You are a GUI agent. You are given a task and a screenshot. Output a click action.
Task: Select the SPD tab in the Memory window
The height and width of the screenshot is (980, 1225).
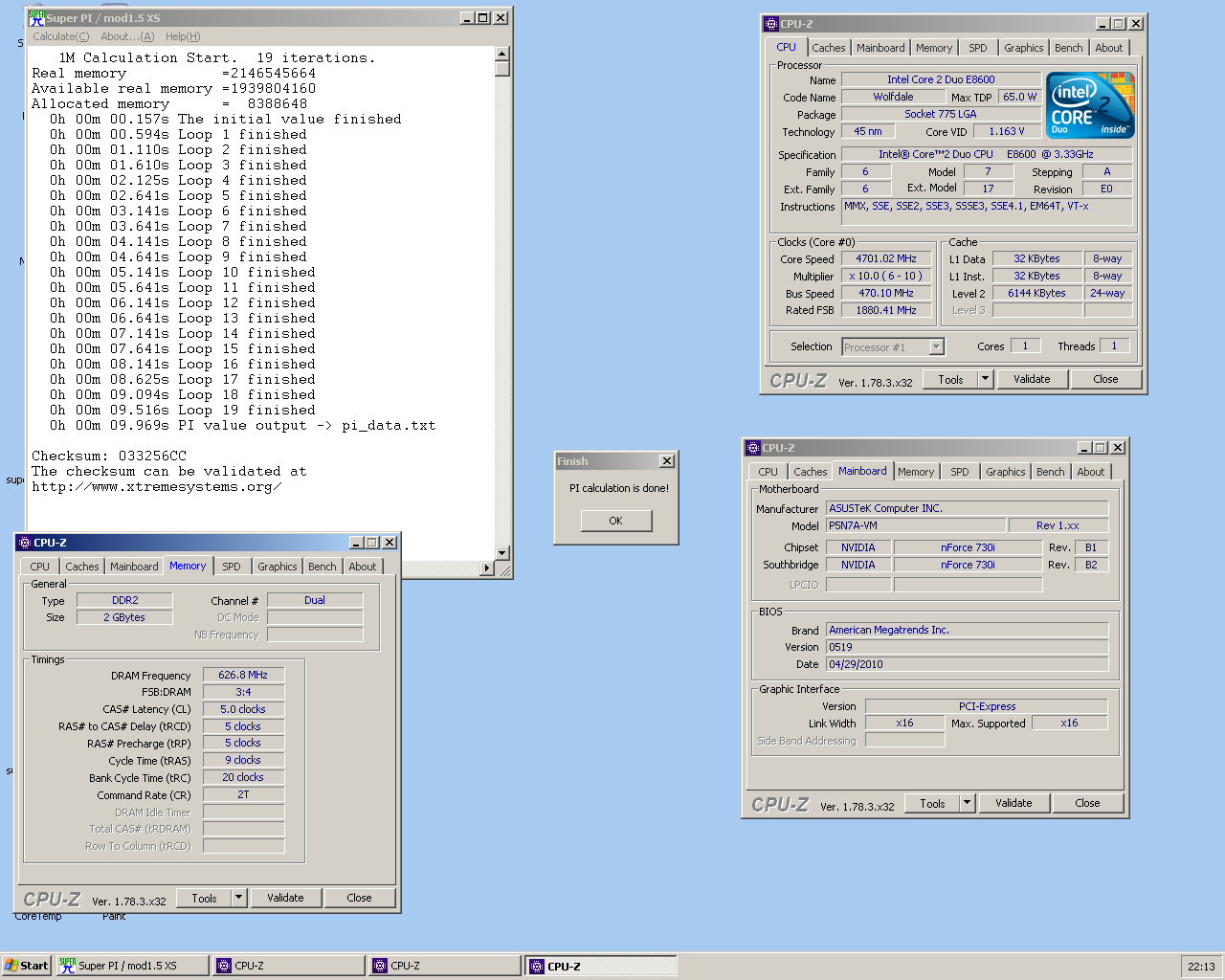click(x=232, y=567)
